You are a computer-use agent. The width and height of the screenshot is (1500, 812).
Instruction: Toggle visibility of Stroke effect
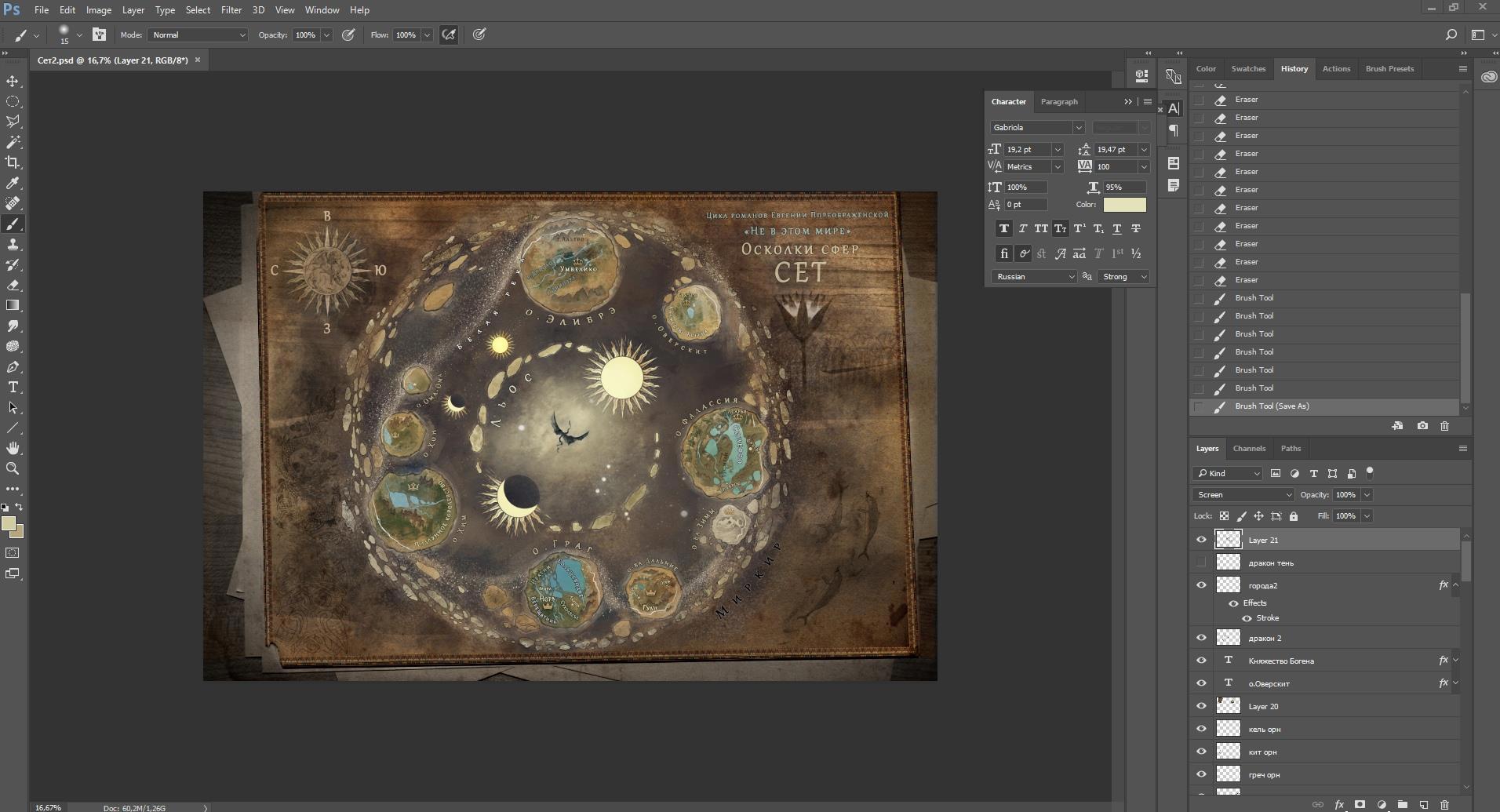(x=1247, y=618)
